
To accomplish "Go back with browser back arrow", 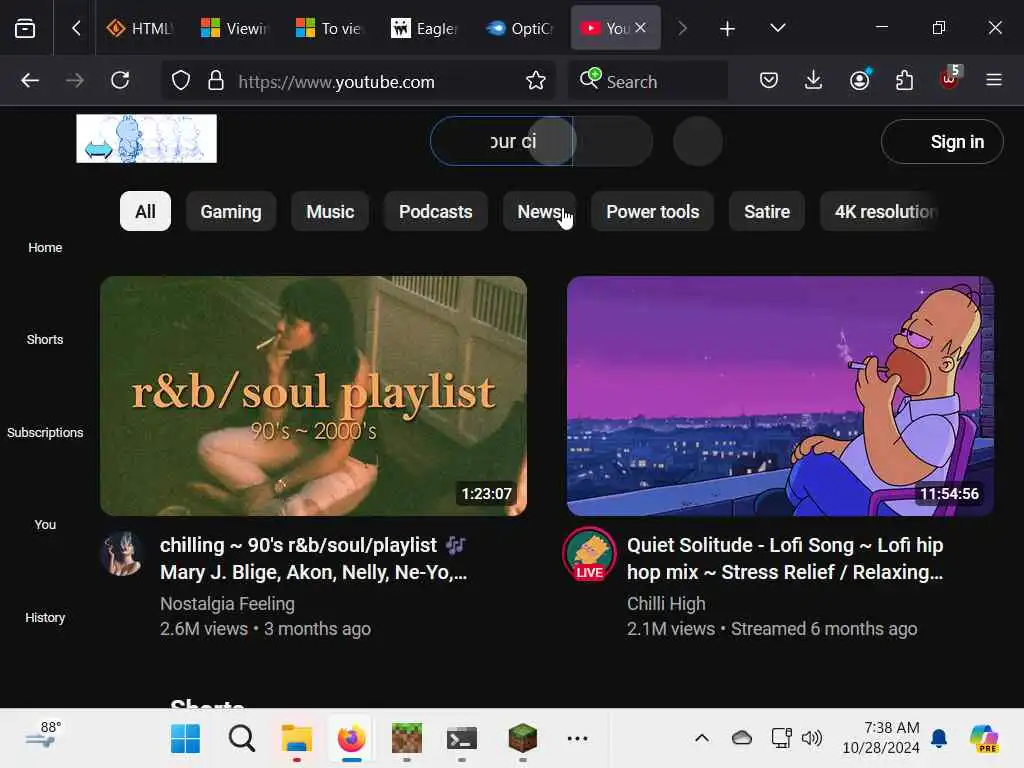I will point(30,80).
